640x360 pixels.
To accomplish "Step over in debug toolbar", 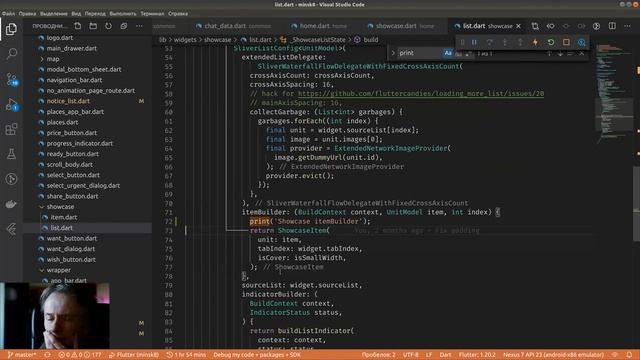I will (489, 42).
